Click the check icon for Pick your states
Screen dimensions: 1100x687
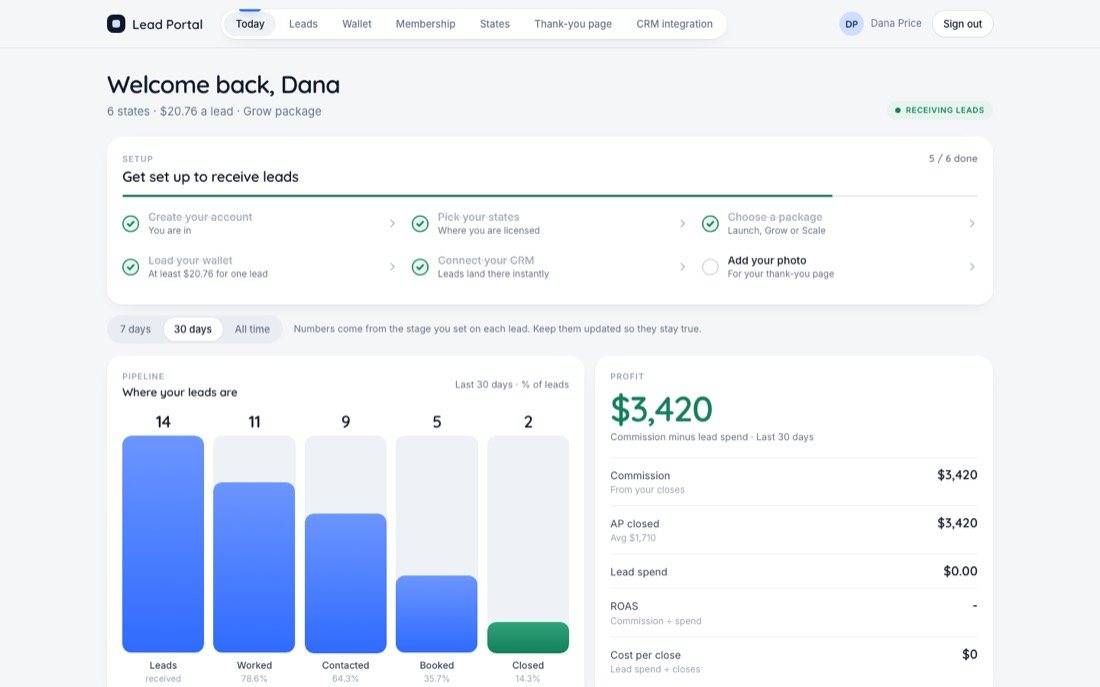coord(420,224)
